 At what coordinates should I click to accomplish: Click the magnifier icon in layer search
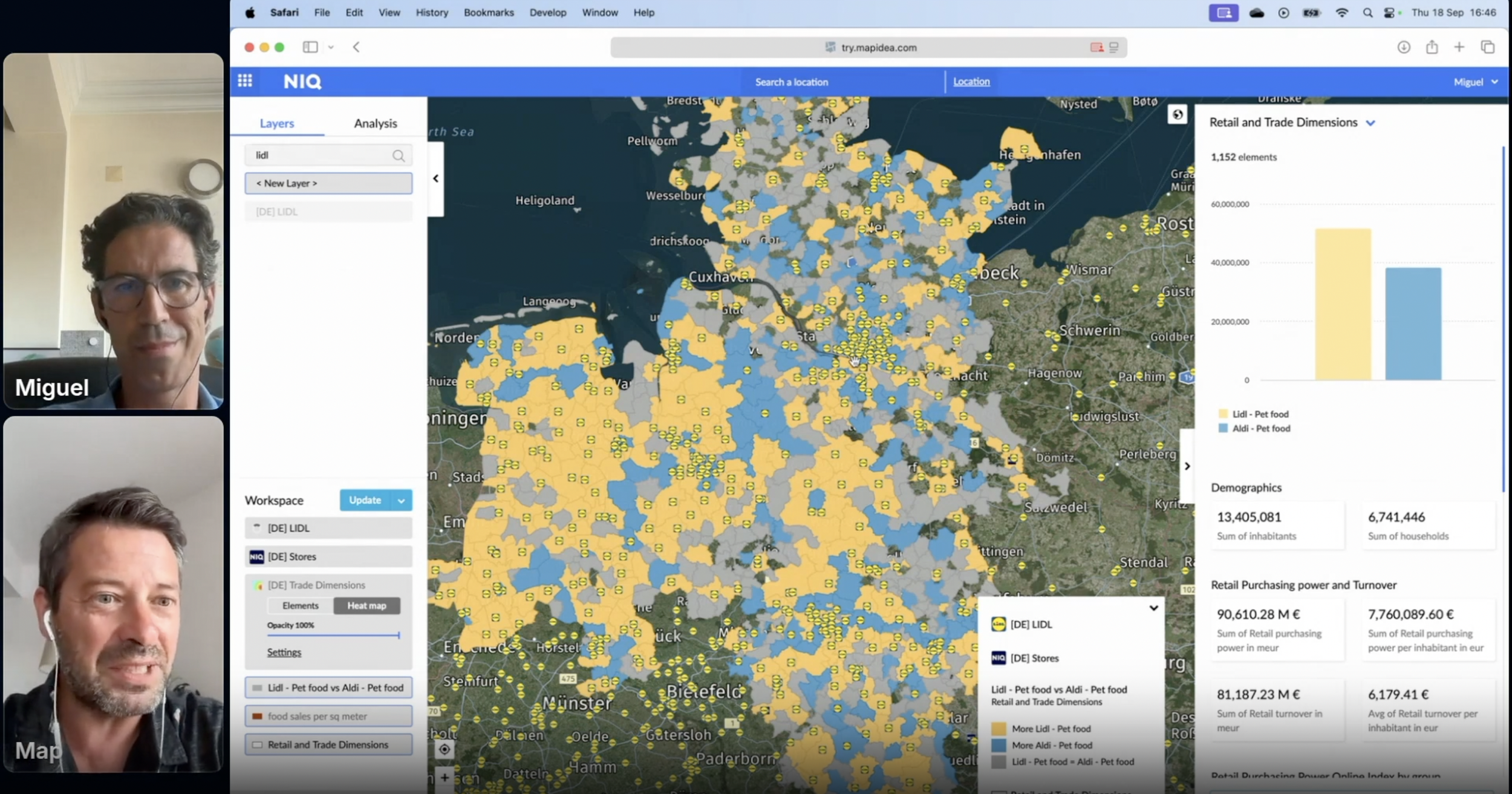coord(398,156)
